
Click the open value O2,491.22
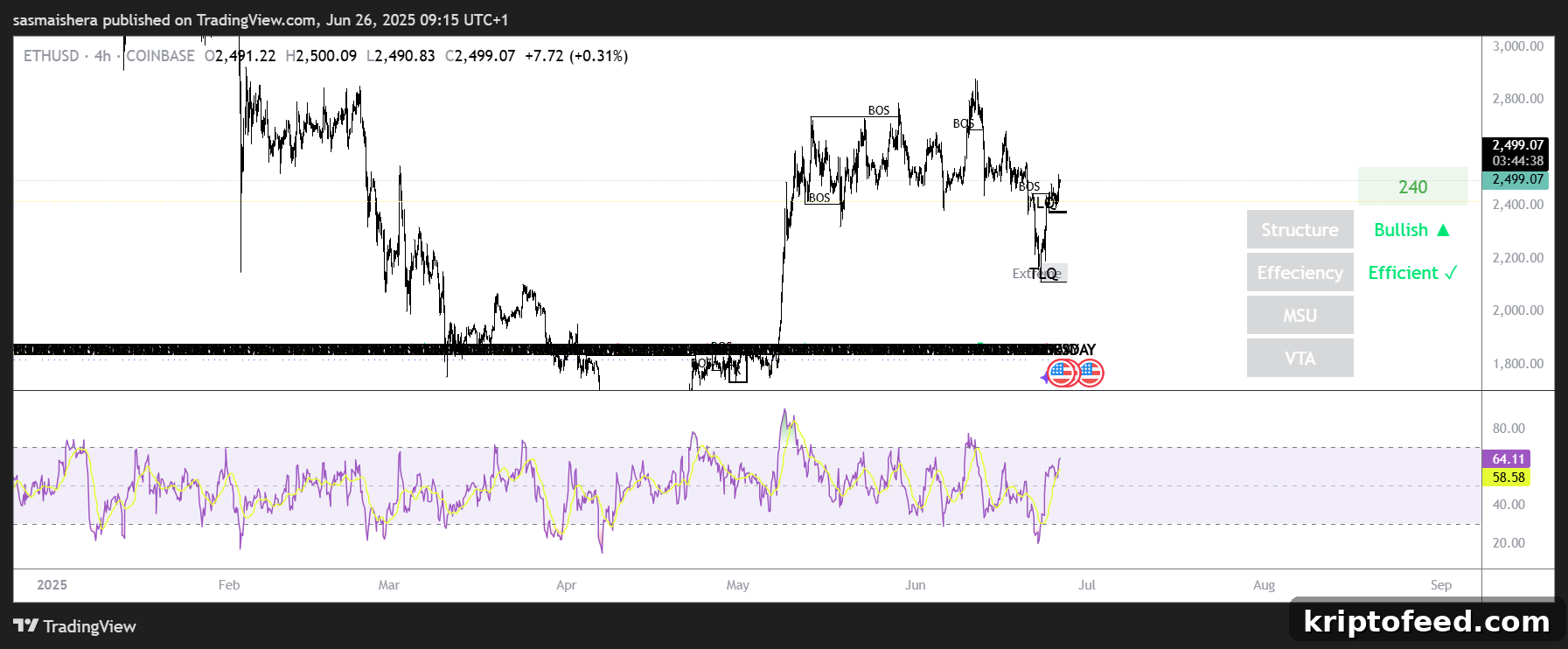click(240, 56)
